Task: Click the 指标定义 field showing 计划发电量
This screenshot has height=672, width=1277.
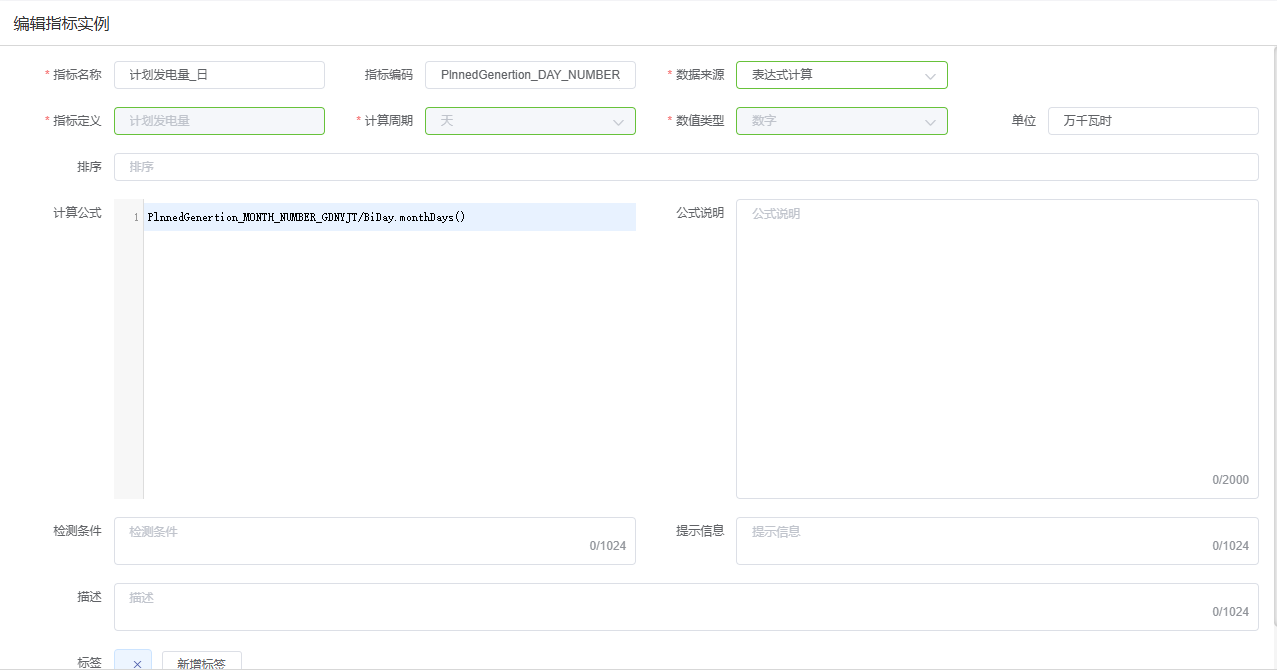Action: point(219,121)
